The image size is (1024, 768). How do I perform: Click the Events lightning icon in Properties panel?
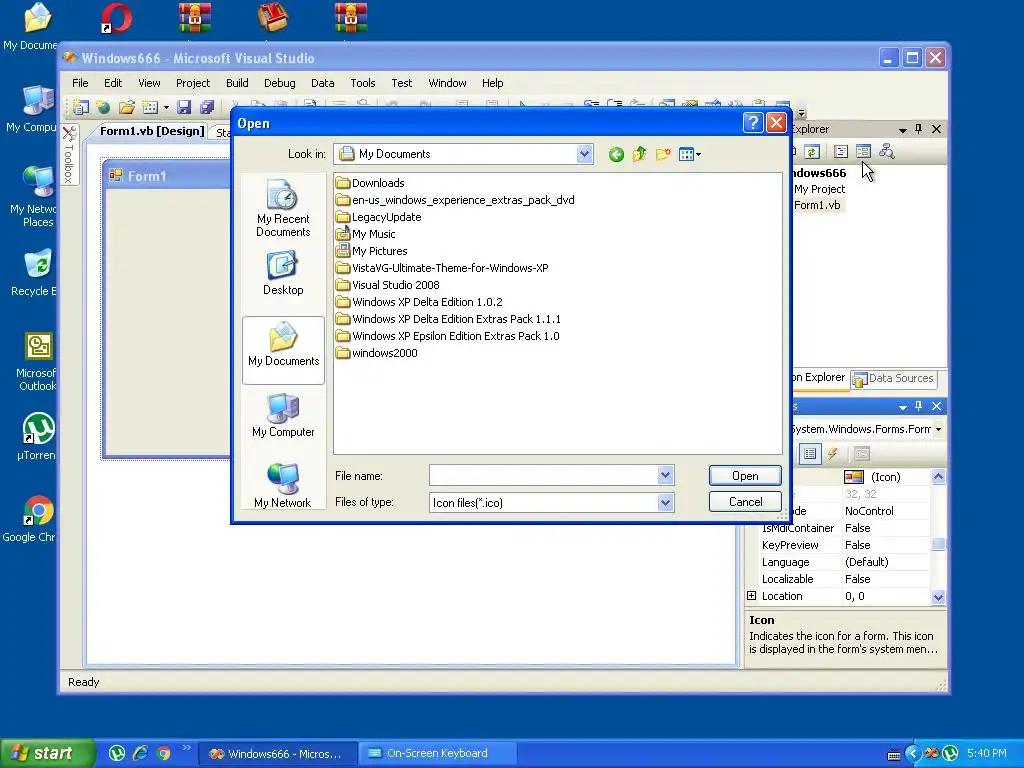[x=833, y=453]
